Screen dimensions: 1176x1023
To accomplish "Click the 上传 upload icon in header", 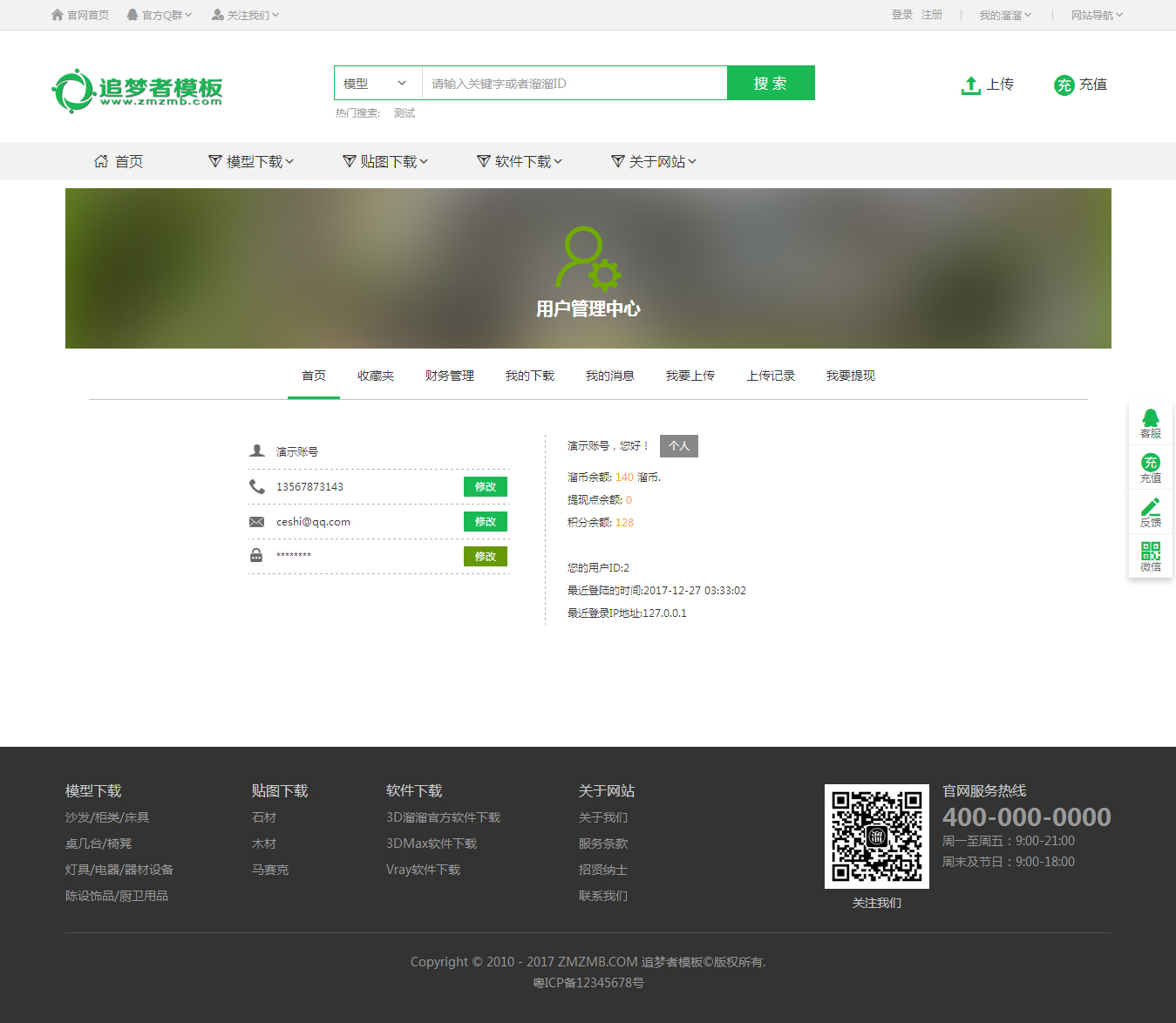I will pos(971,85).
